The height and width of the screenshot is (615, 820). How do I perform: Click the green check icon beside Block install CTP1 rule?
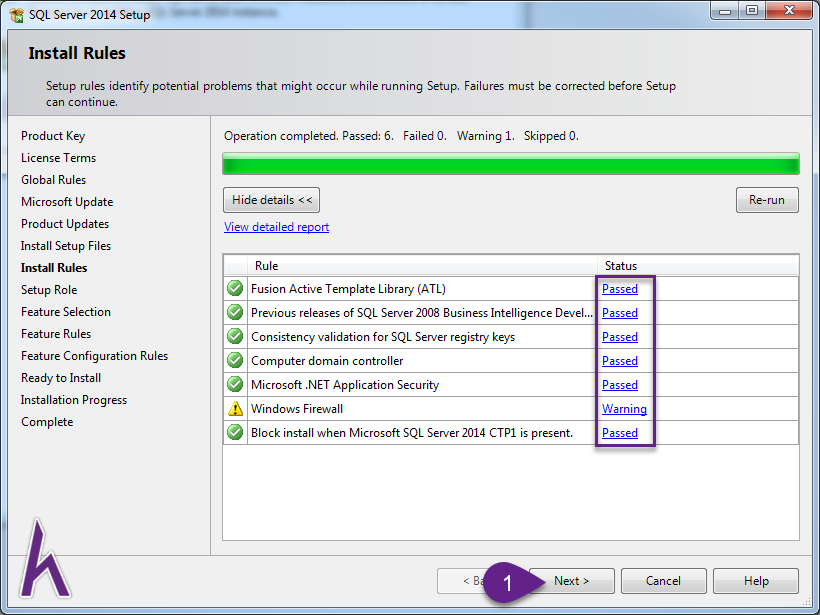(235, 432)
